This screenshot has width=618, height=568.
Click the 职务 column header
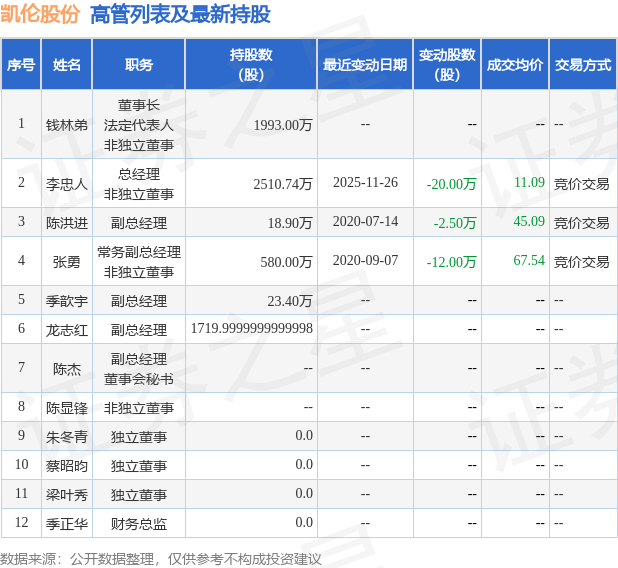[139, 64]
